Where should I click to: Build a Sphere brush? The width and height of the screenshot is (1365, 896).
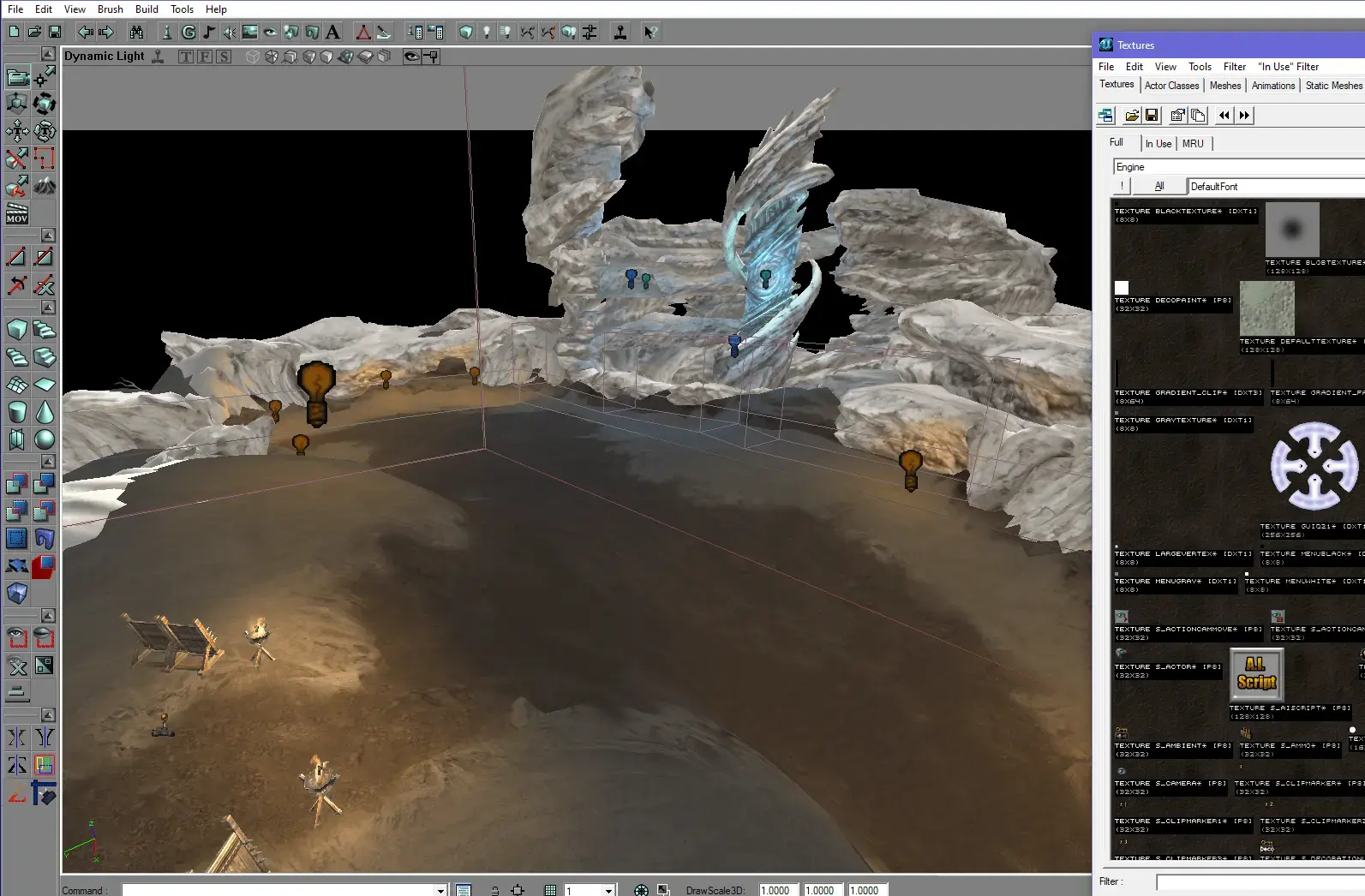45,439
